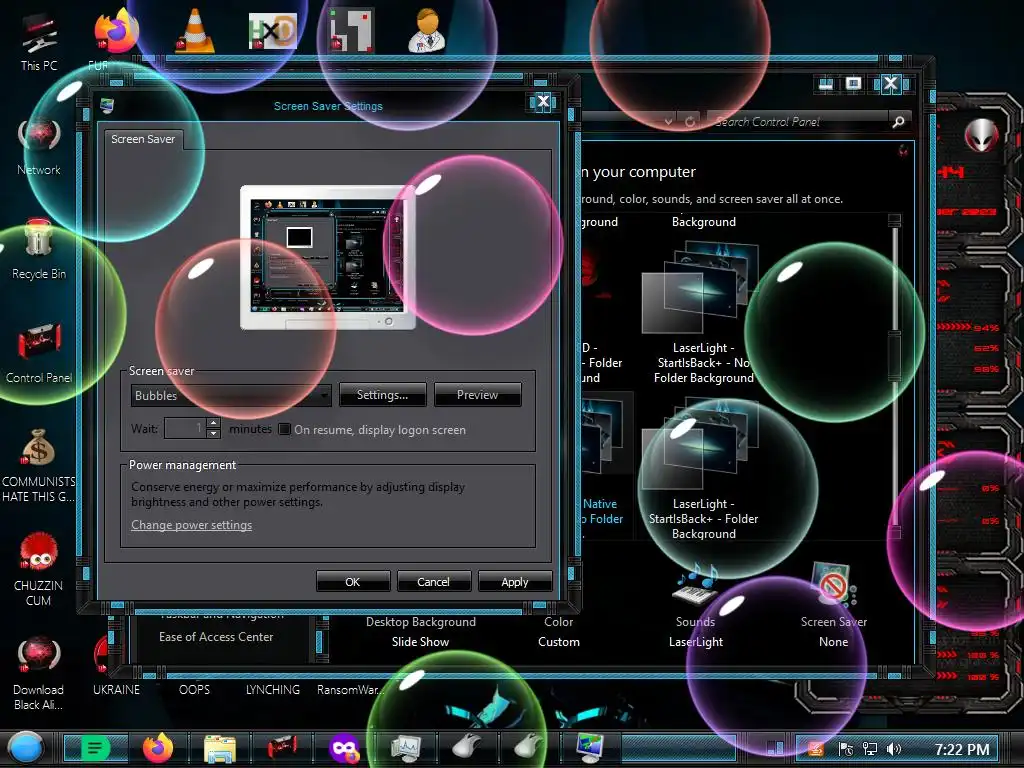The image size is (1024, 768).
Task: Open the Download Black Ali... desktop icon
Action: (39, 673)
